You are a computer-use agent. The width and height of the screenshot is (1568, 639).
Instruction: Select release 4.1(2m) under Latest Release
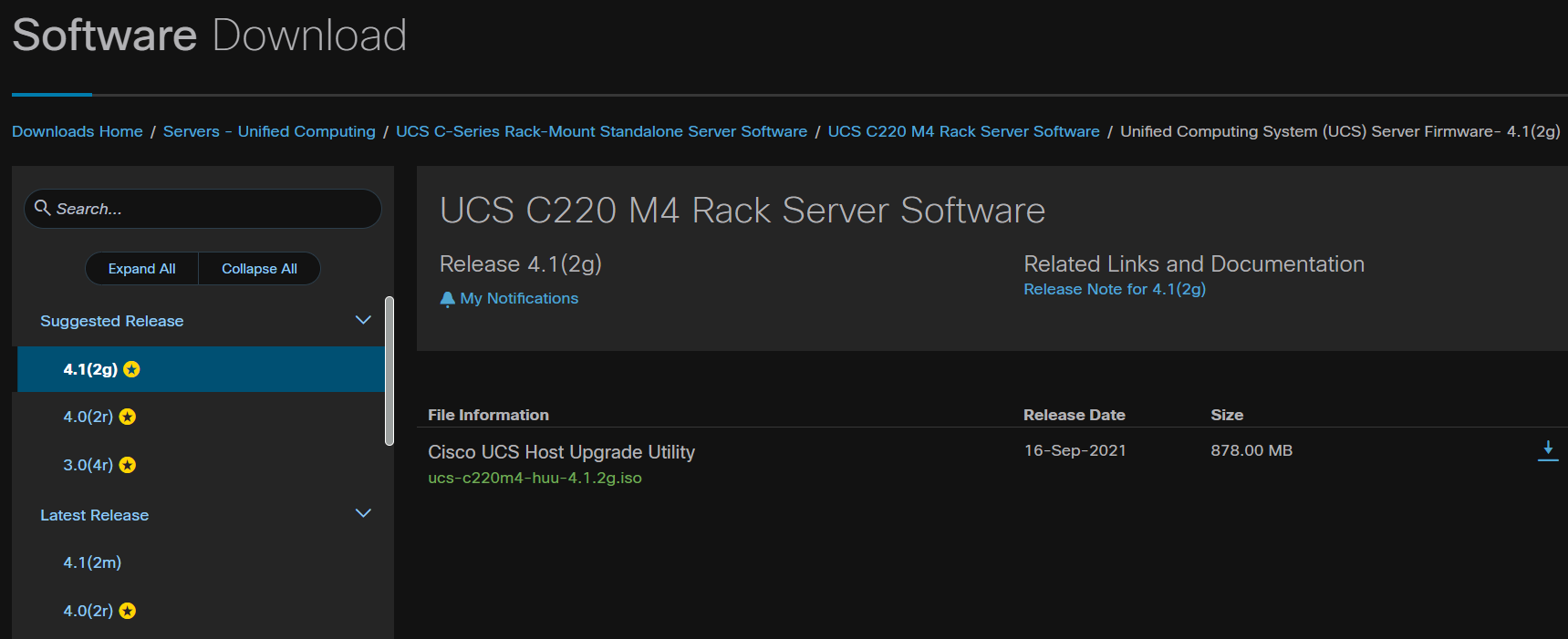92,562
